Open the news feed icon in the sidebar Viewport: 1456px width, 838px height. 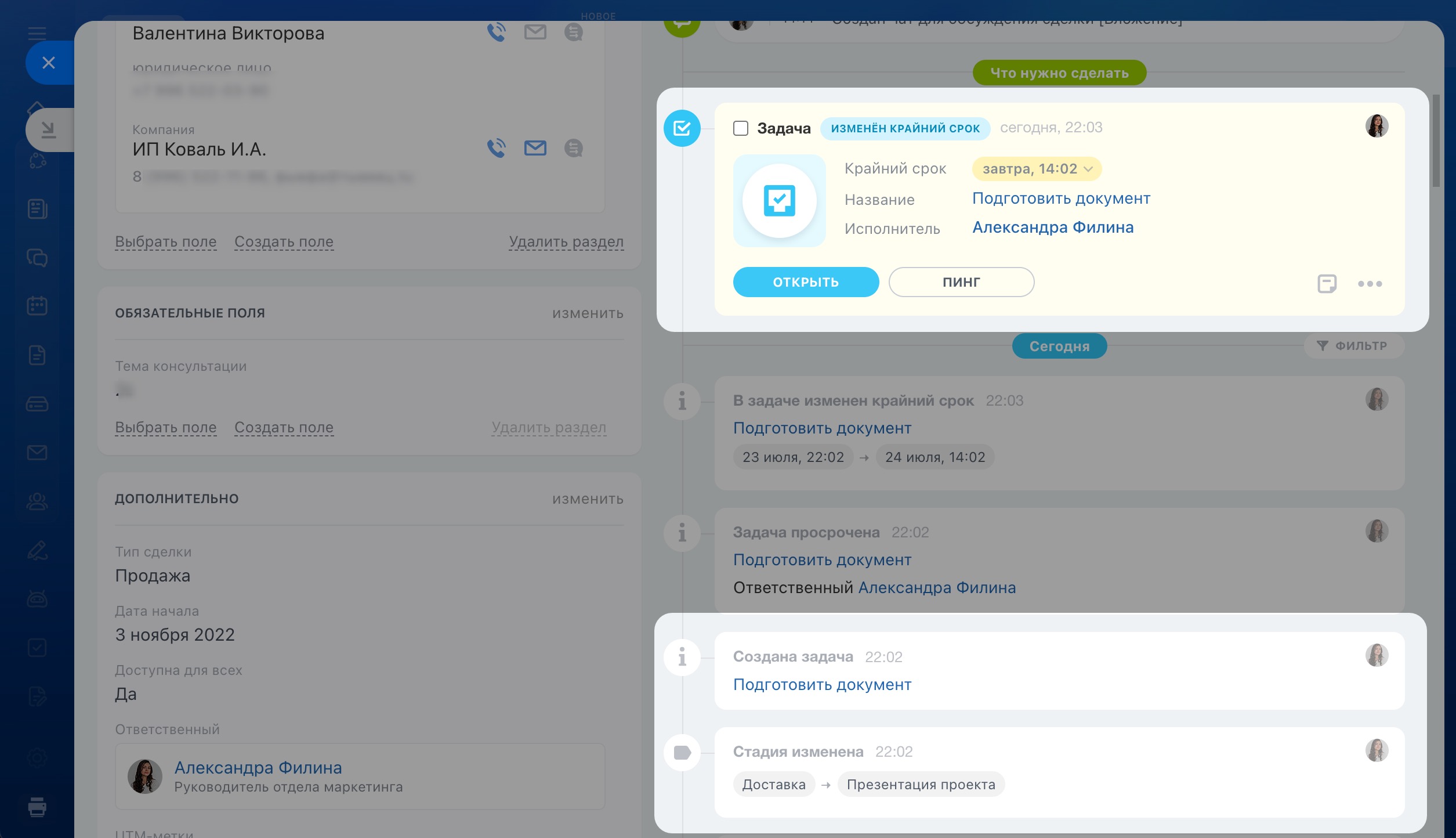point(37,209)
